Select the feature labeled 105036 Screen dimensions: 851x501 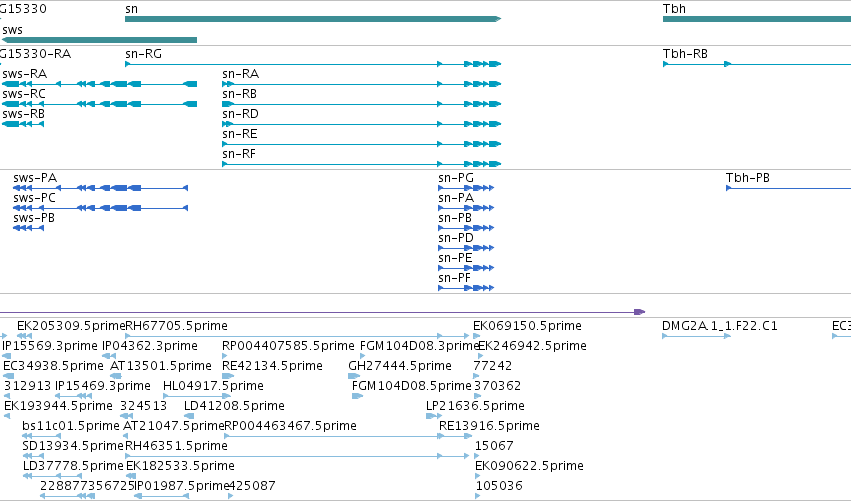pos(499,486)
